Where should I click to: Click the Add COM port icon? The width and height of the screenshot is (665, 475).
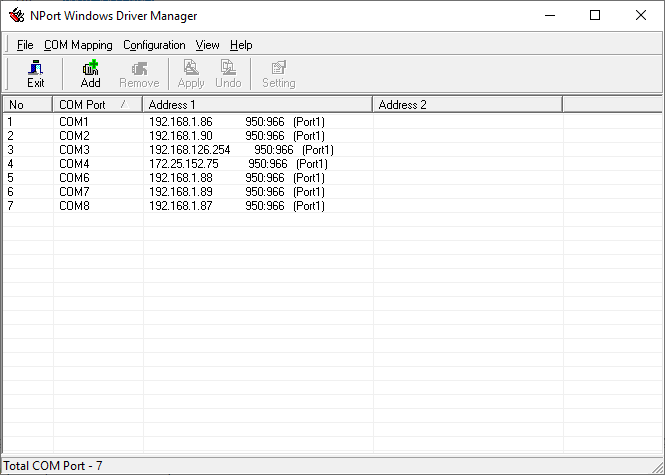tap(90, 74)
